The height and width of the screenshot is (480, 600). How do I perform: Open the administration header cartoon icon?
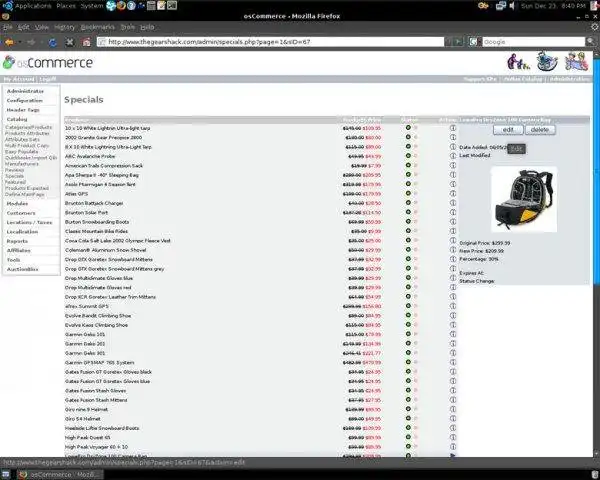576,61
